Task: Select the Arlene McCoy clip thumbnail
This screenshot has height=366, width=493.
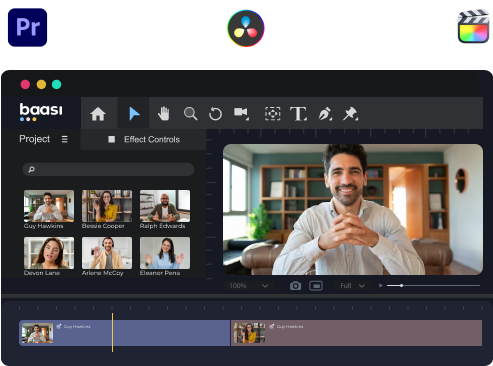Action: point(107,253)
